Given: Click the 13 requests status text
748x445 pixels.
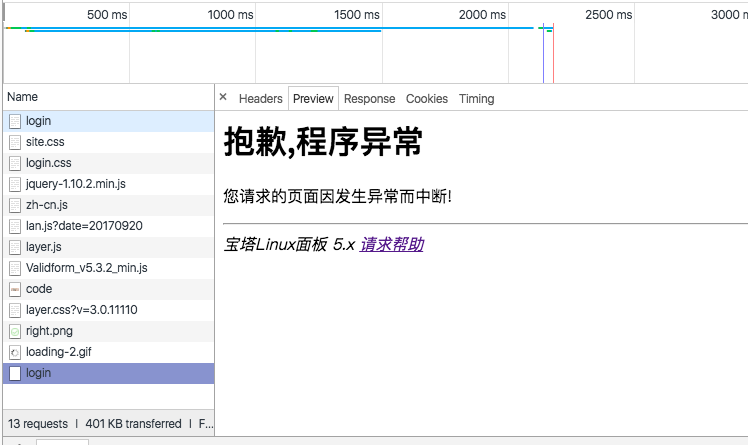Looking at the screenshot, I should tap(38, 424).
